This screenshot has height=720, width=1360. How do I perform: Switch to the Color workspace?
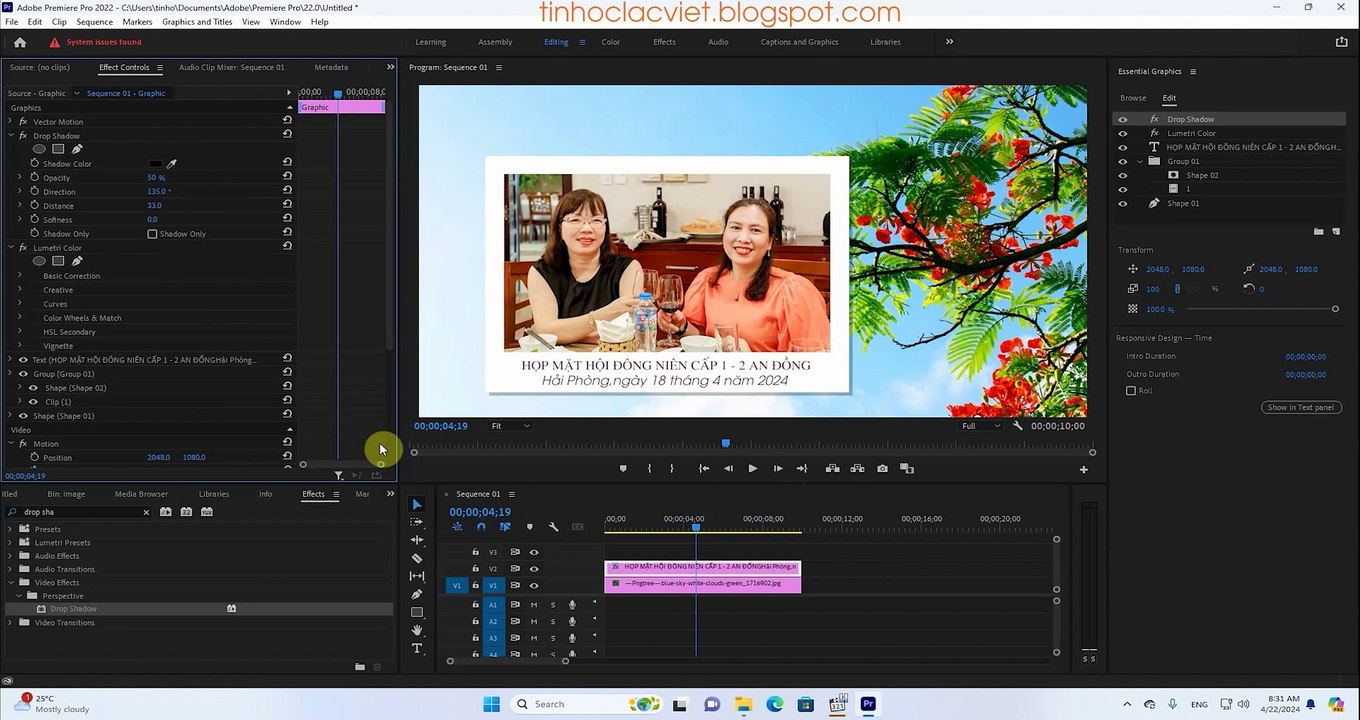point(611,42)
